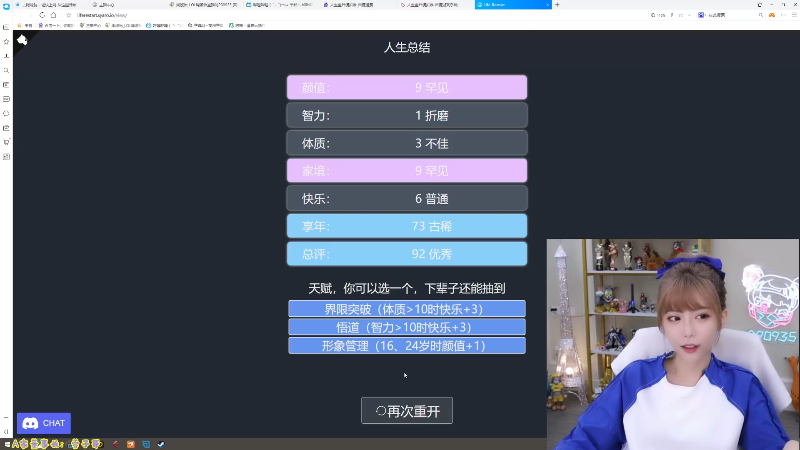
Task: Click the 智力 1 折磨 summary row
Action: pyautogui.click(x=407, y=115)
